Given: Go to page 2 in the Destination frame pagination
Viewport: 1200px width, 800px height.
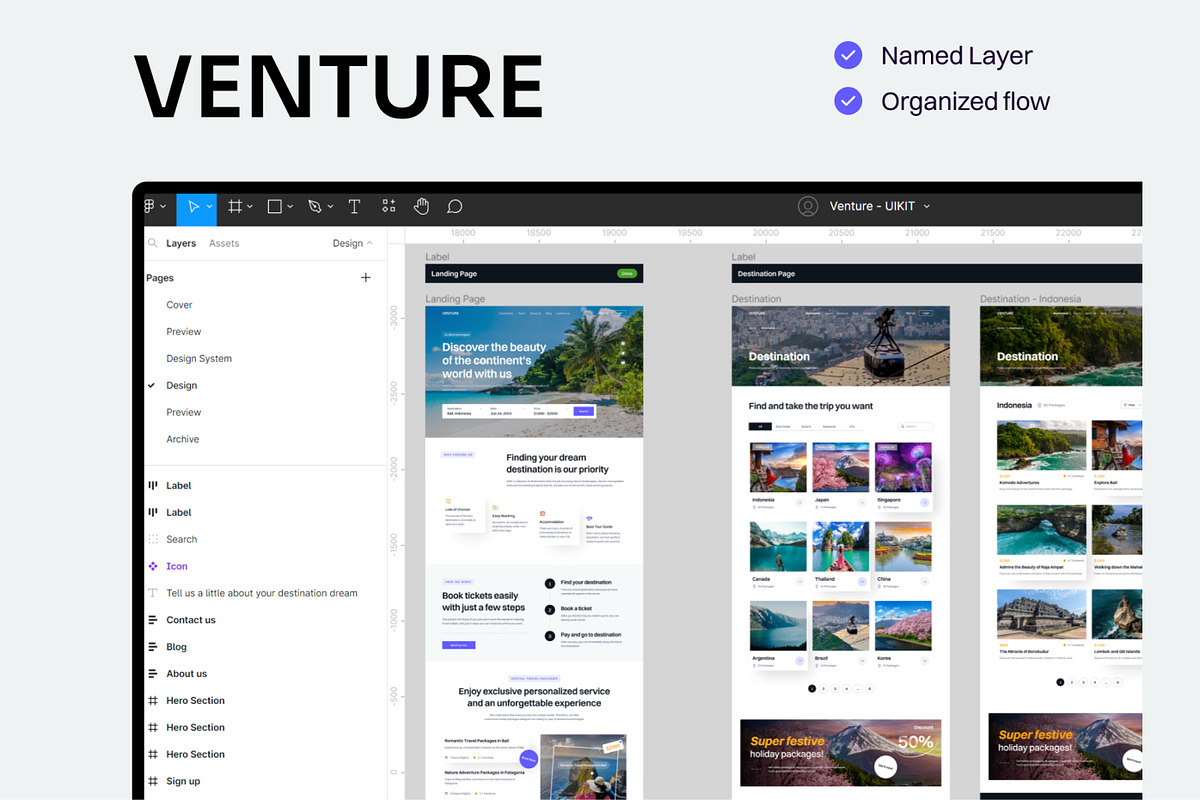Looking at the screenshot, I should 823,689.
